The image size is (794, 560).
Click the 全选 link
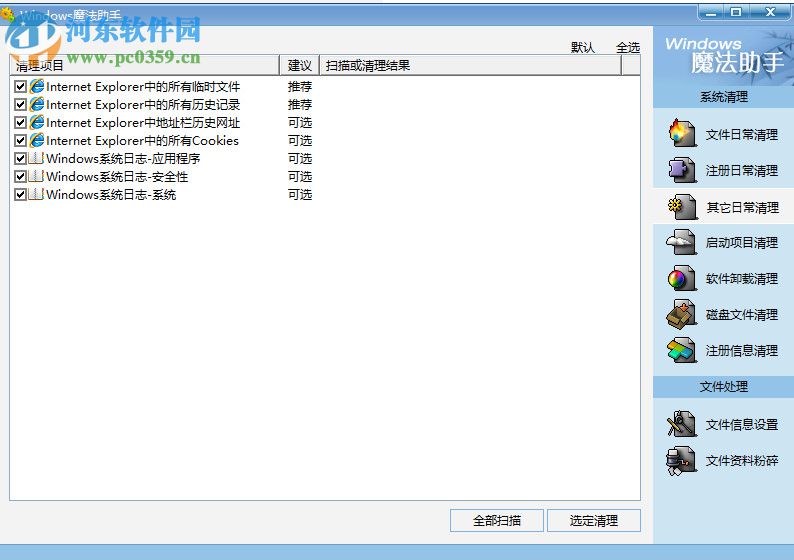point(628,47)
